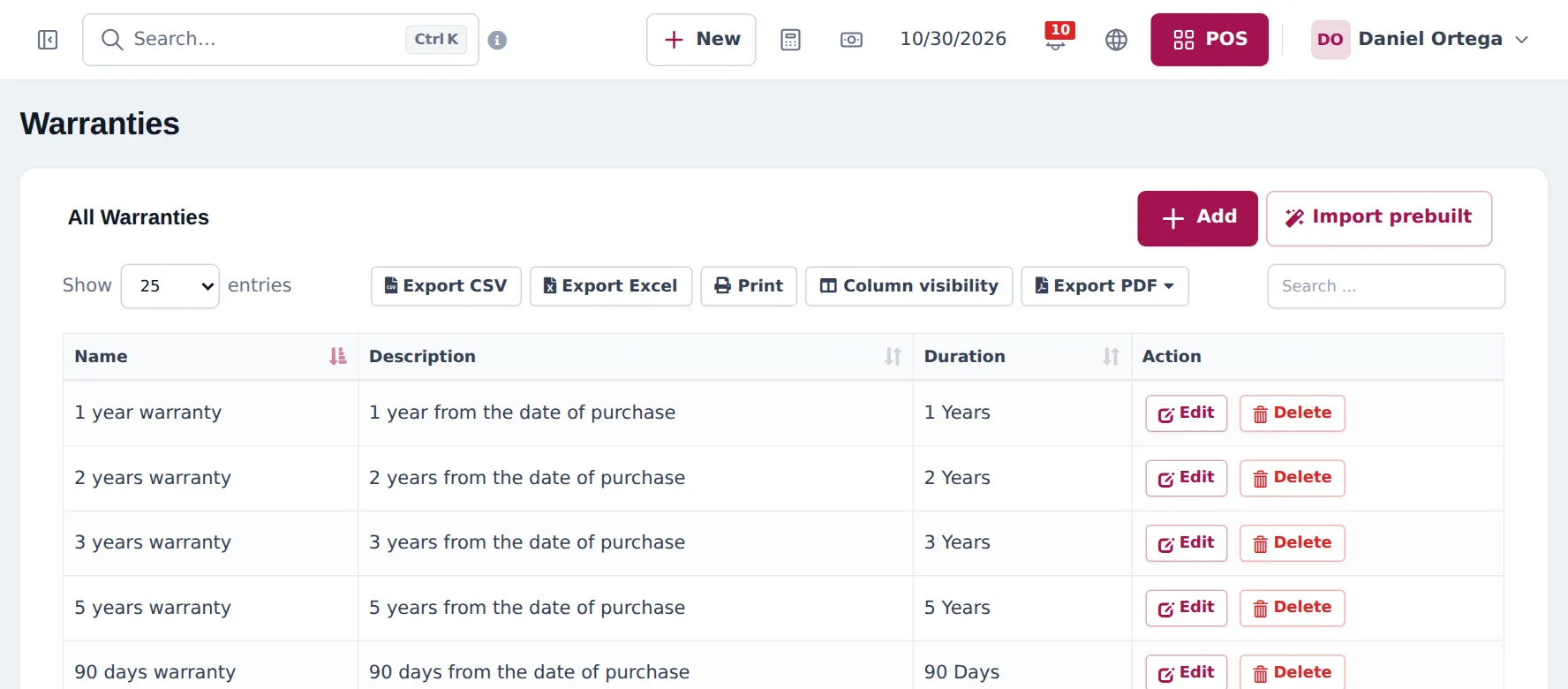Screen dimensions: 1568x689
Task: Delete the 1 year warranty
Action: click(1292, 413)
